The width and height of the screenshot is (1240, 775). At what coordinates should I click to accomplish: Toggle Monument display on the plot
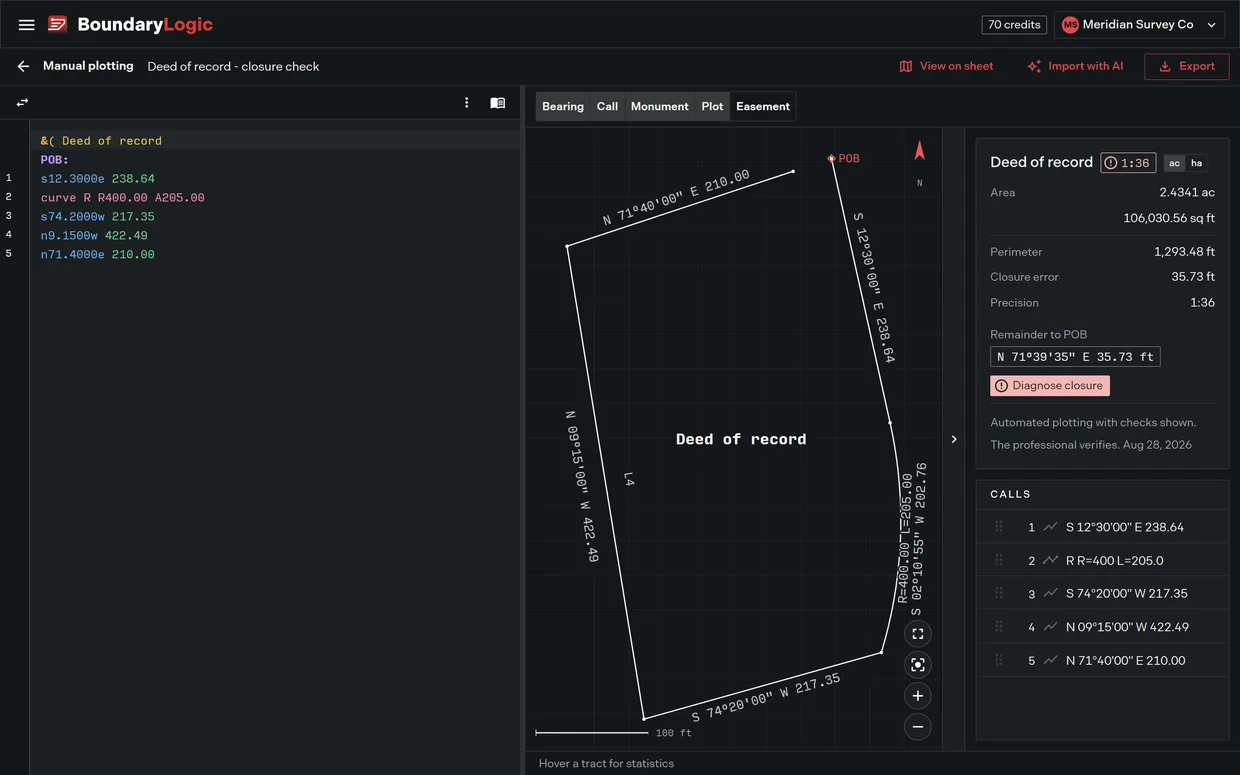[659, 106]
